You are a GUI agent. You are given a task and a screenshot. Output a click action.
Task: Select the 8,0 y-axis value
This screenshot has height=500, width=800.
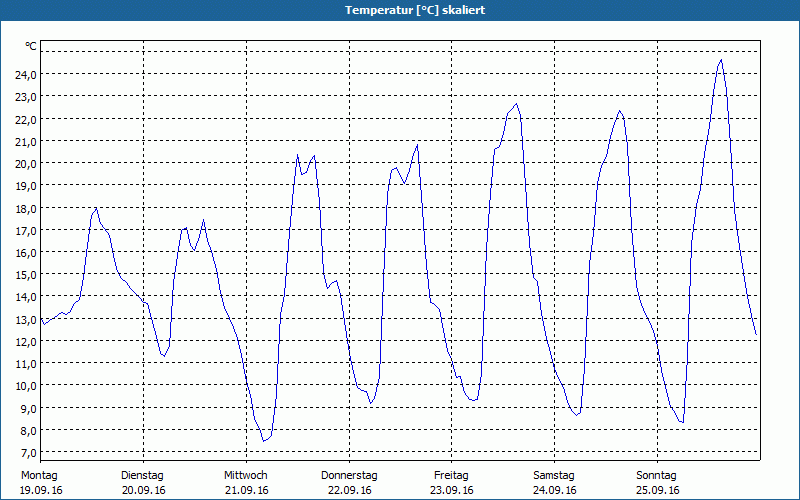[x=28, y=431]
